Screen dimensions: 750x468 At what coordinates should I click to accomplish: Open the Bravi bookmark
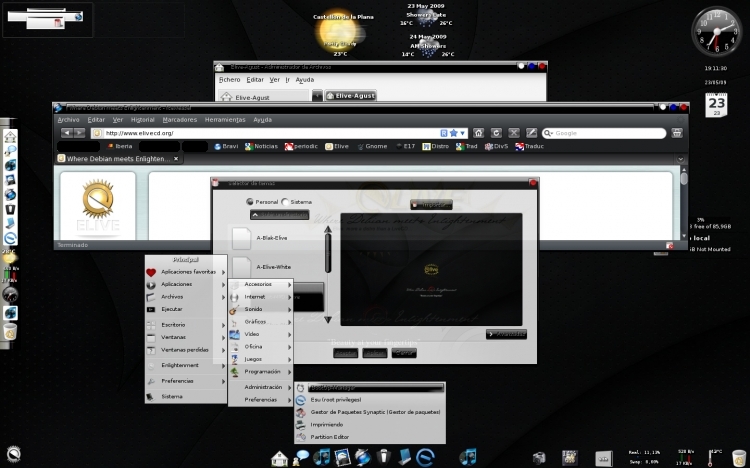click(226, 146)
